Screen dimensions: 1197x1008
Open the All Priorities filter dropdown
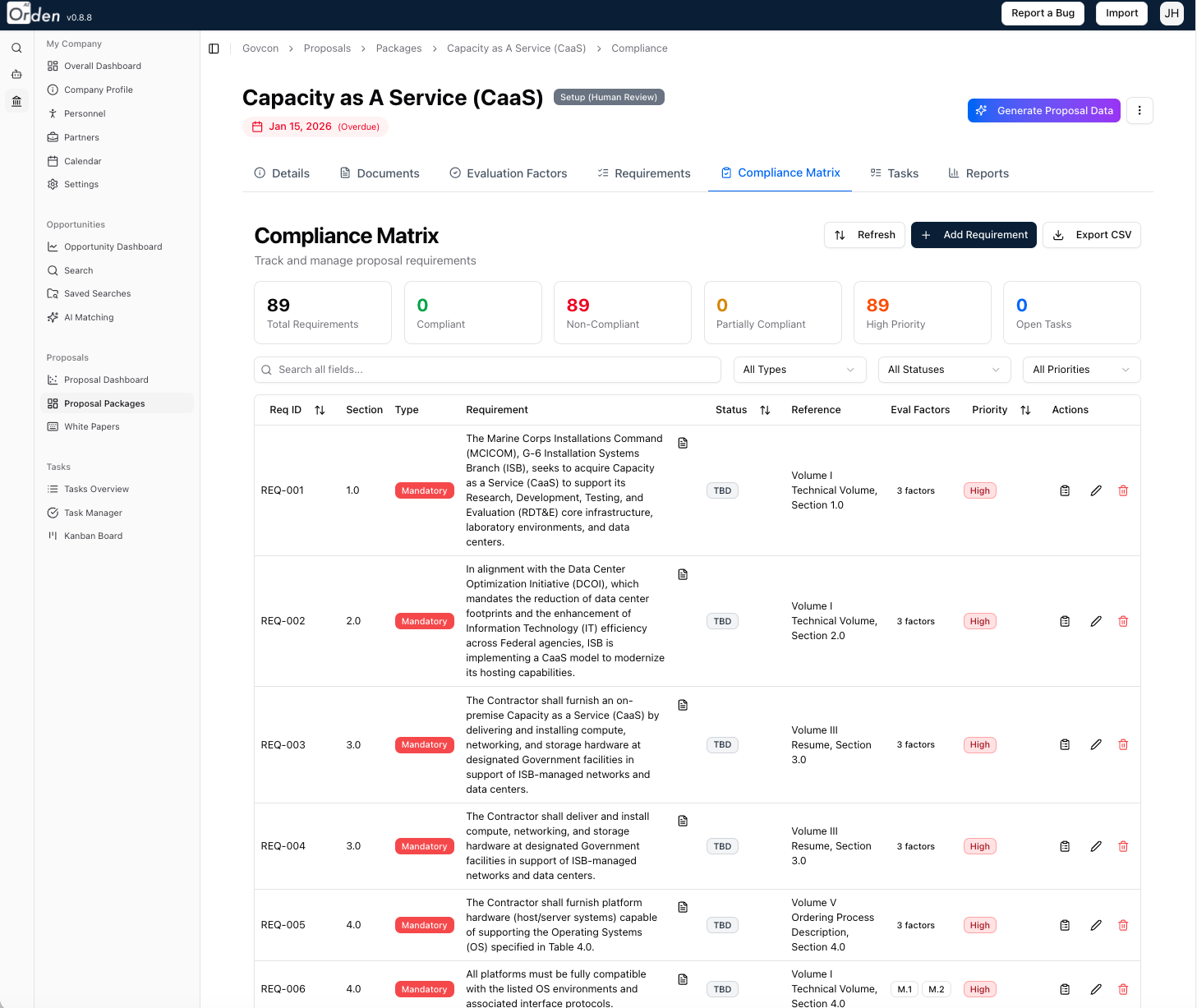point(1080,370)
